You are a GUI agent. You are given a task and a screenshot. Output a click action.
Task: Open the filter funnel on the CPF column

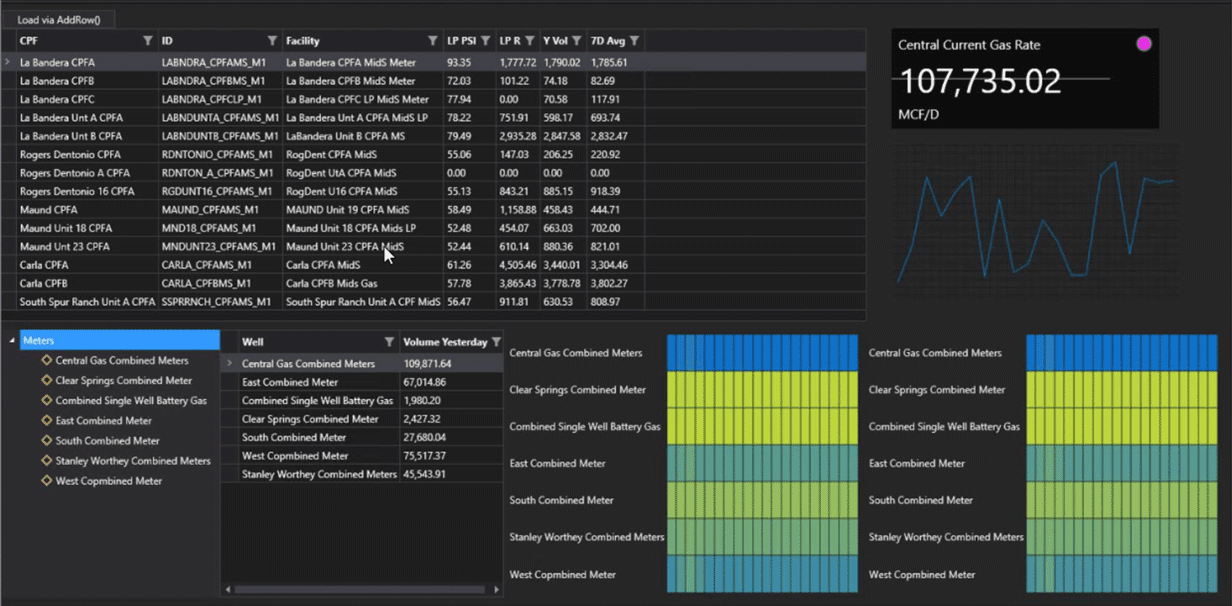click(147, 40)
